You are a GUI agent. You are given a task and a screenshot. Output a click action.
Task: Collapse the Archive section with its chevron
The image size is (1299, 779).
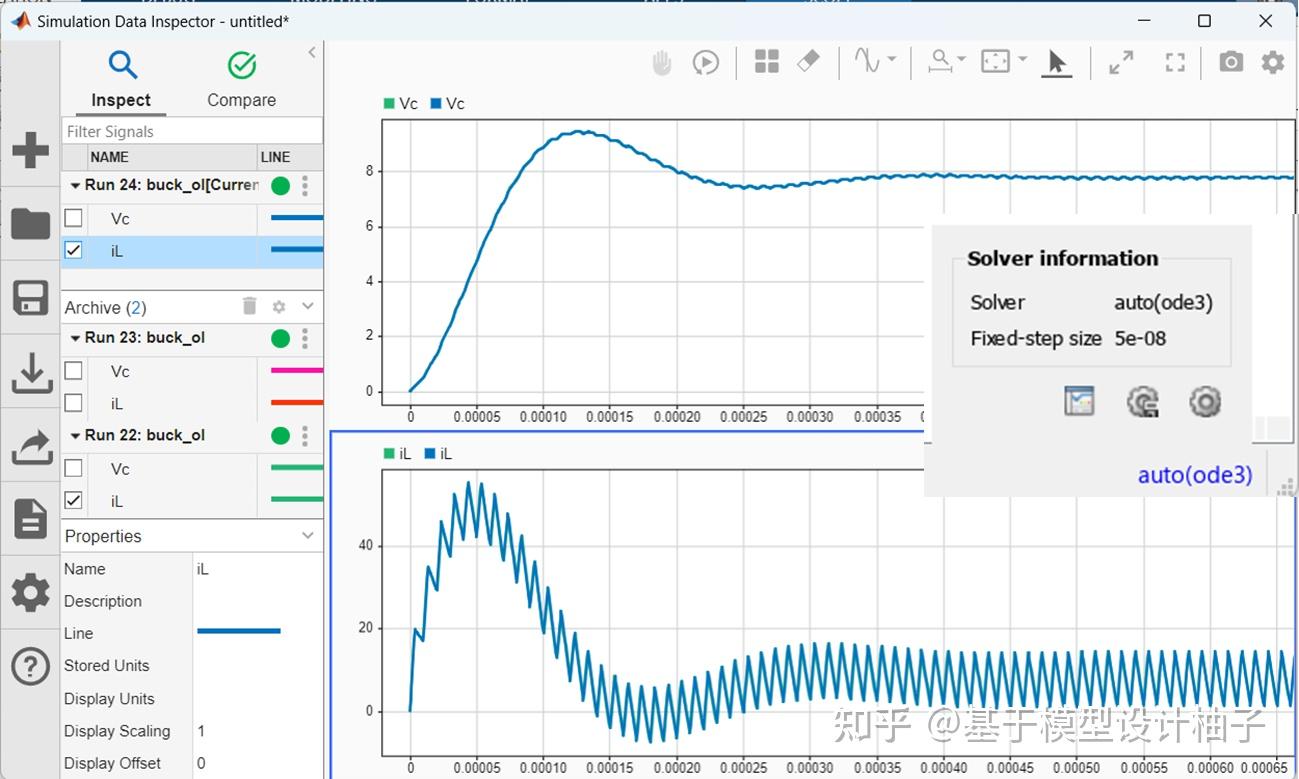[x=308, y=306]
